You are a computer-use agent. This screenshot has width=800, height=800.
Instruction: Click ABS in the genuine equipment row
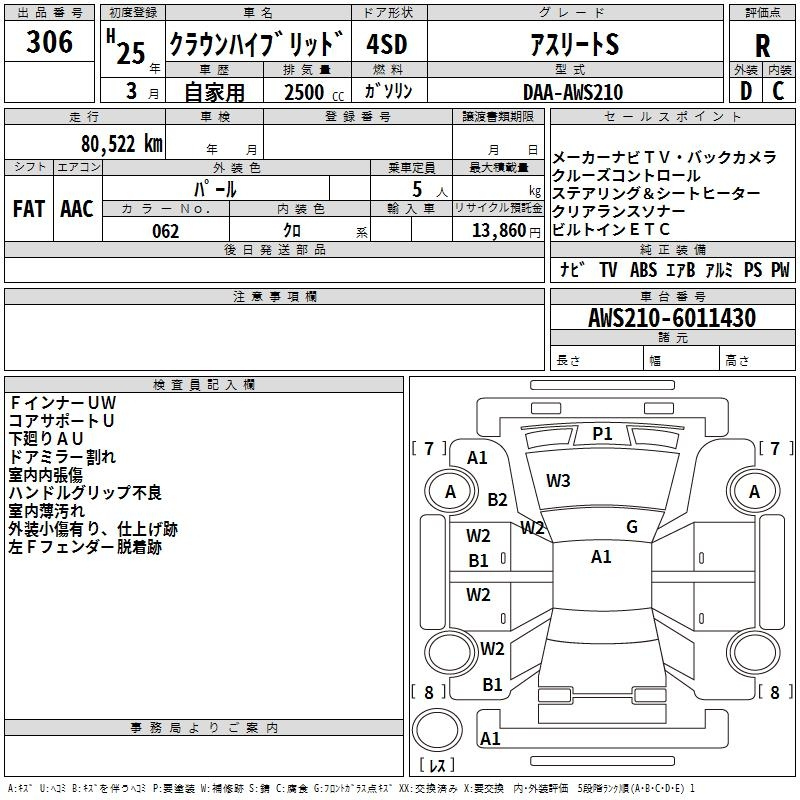pos(643,269)
